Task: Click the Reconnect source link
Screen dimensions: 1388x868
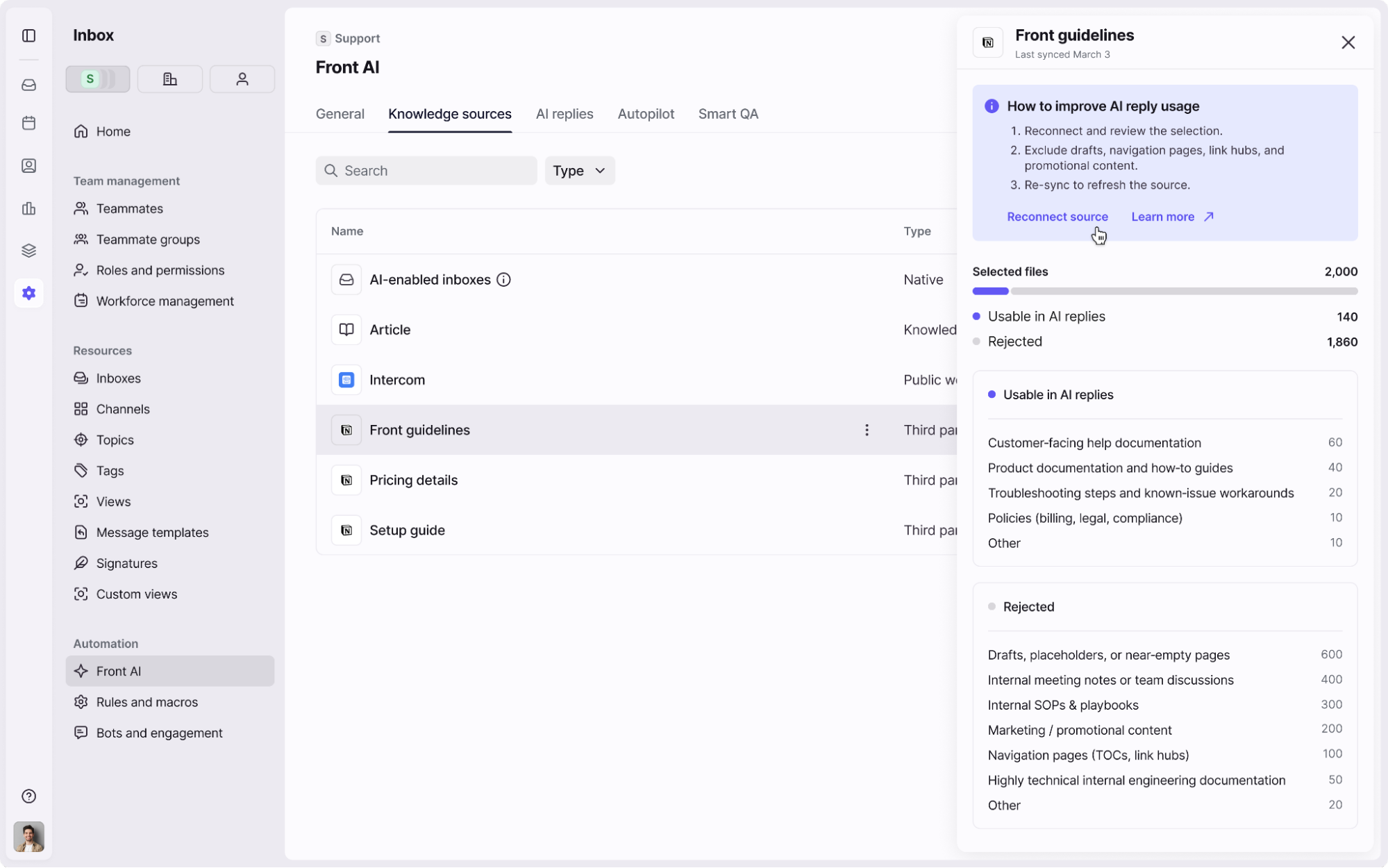Action: 1057,217
